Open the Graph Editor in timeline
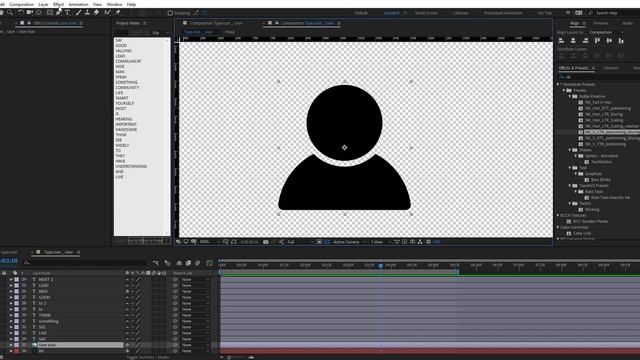640x360 pixels. pyautogui.click(x=209, y=263)
